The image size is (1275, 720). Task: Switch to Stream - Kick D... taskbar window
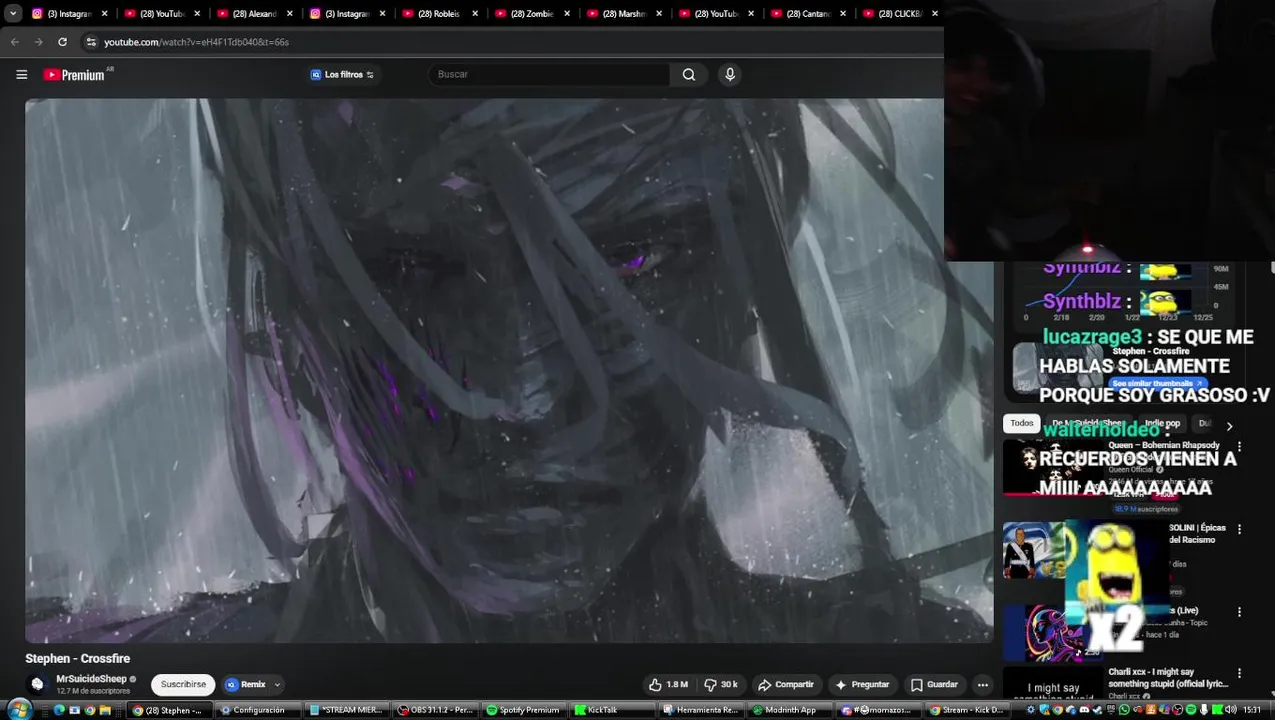tap(967, 710)
